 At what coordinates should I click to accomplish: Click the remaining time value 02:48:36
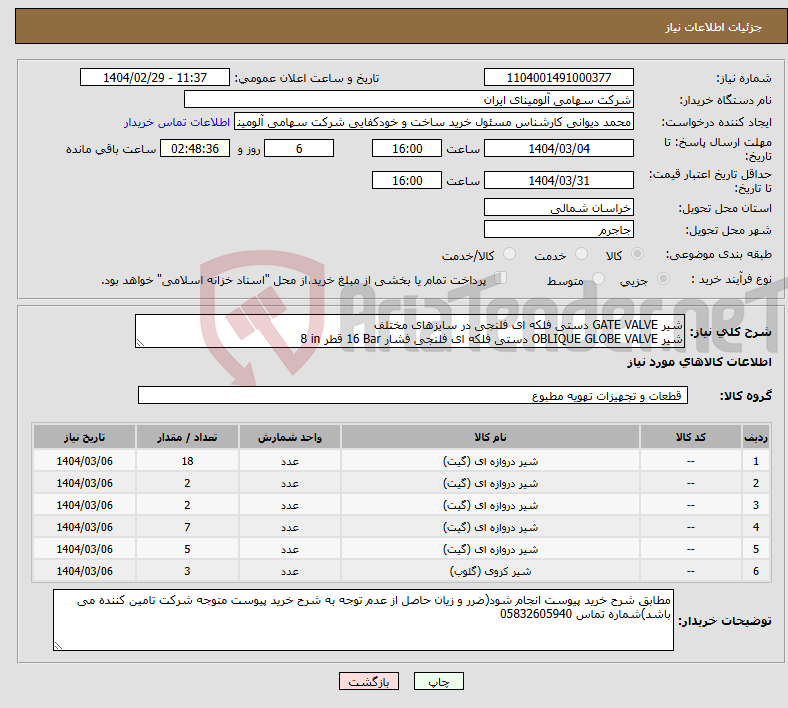[195, 148]
